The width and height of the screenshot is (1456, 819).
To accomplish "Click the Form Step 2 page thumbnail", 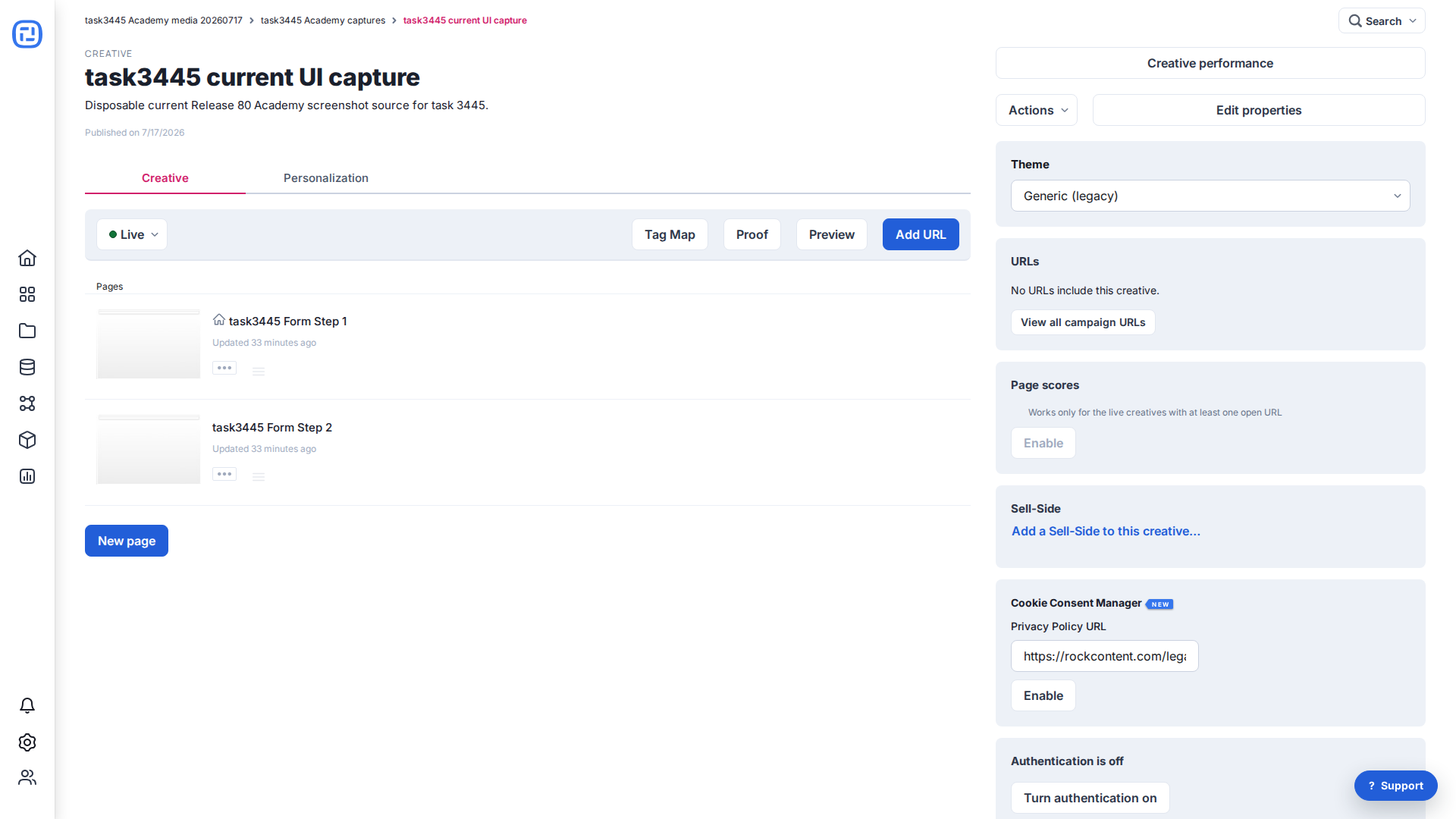I will click(x=149, y=449).
